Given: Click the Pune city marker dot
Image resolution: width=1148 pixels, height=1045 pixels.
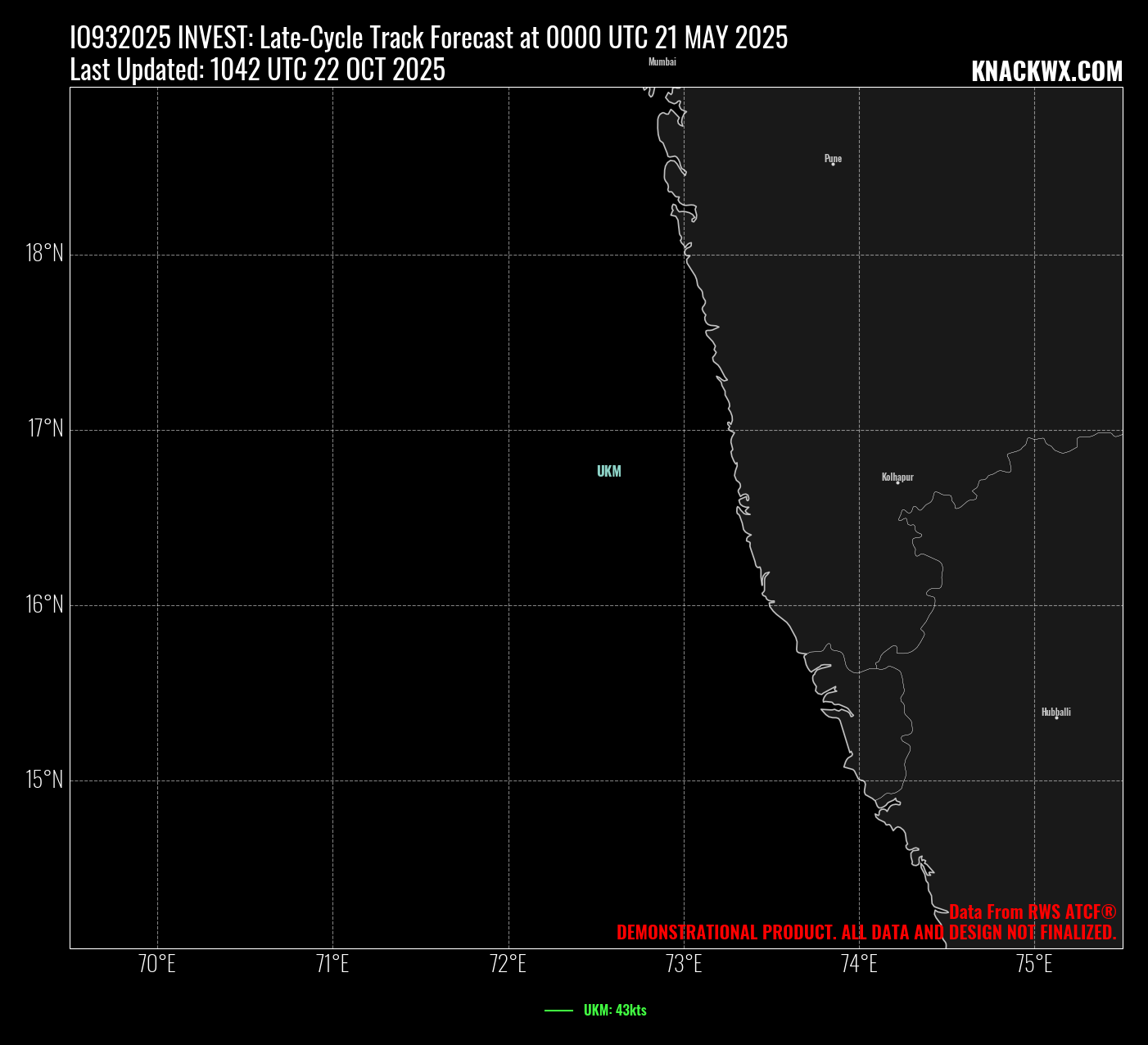Looking at the screenshot, I should 833,165.
